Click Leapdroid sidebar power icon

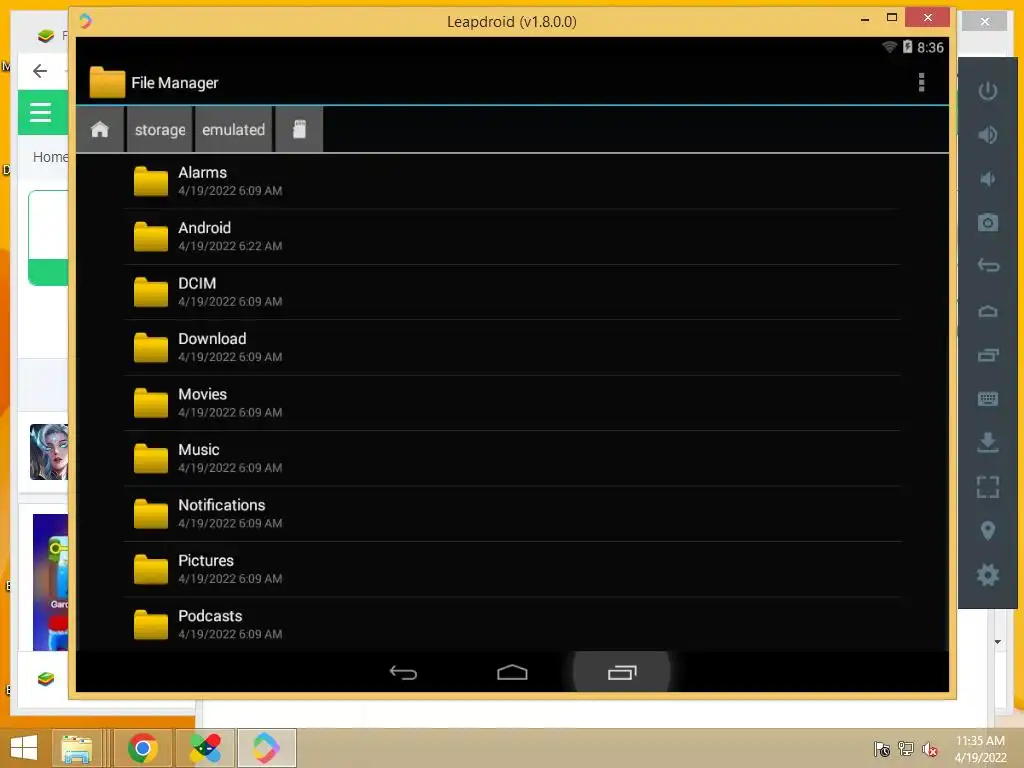click(x=987, y=91)
